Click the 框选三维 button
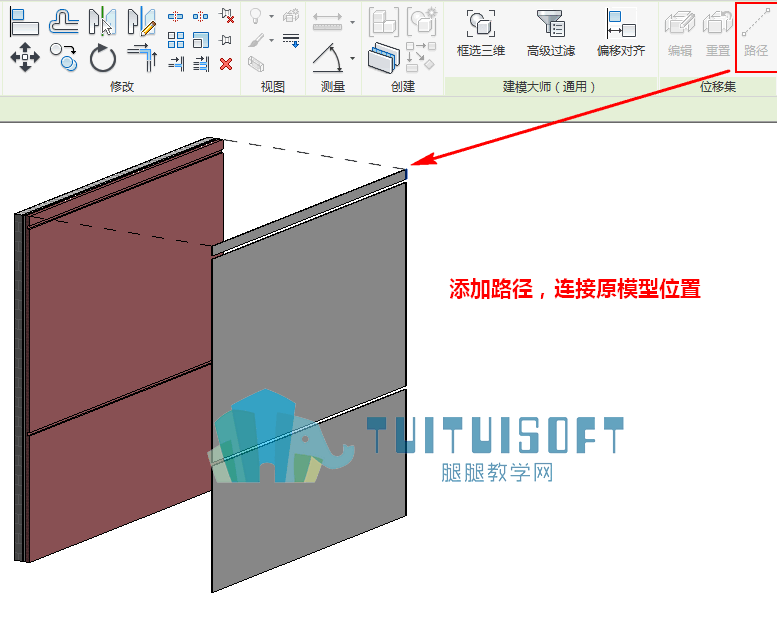The width and height of the screenshot is (777, 636). click(481, 32)
